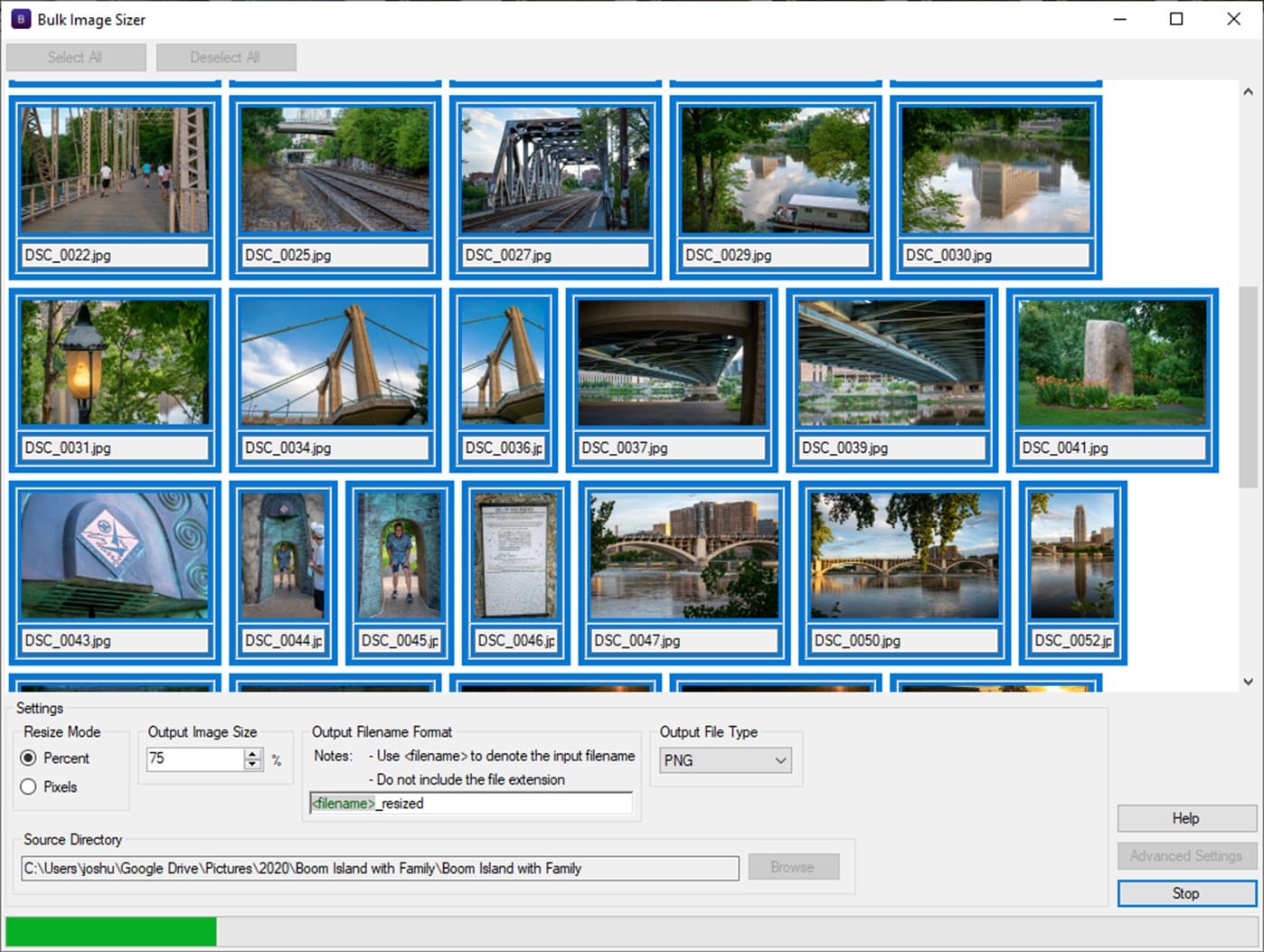Open the Help button

pos(1186,818)
